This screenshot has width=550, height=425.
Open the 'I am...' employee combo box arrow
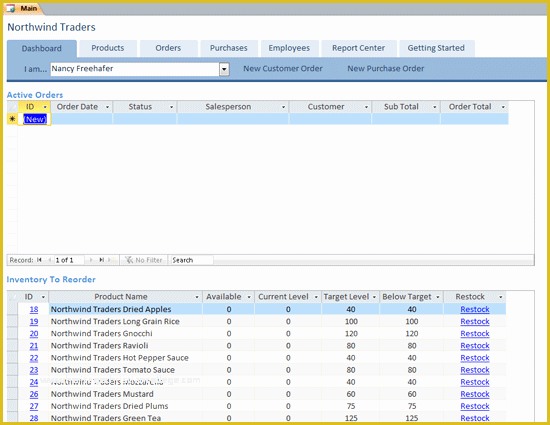[x=224, y=69]
